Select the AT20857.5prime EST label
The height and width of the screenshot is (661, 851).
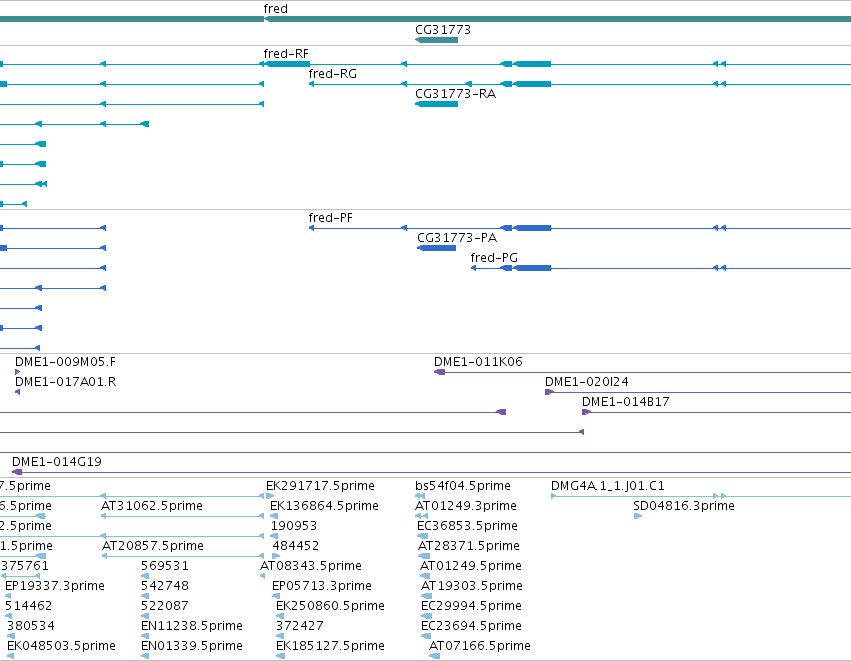(x=153, y=546)
